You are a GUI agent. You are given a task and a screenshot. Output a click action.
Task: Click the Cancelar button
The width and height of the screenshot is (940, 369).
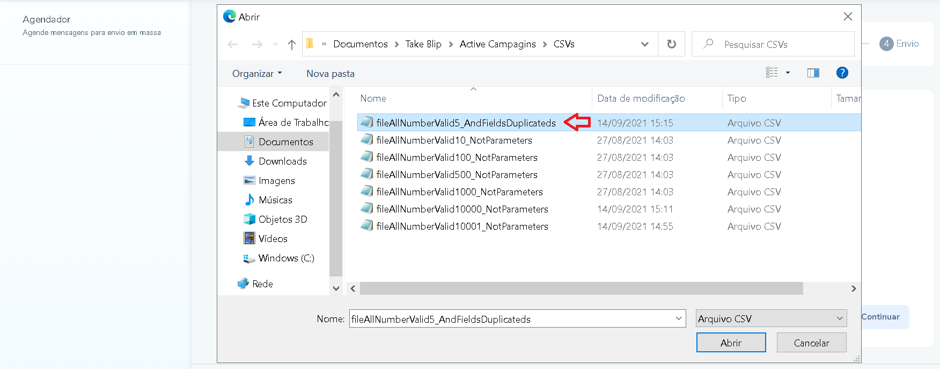812,343
